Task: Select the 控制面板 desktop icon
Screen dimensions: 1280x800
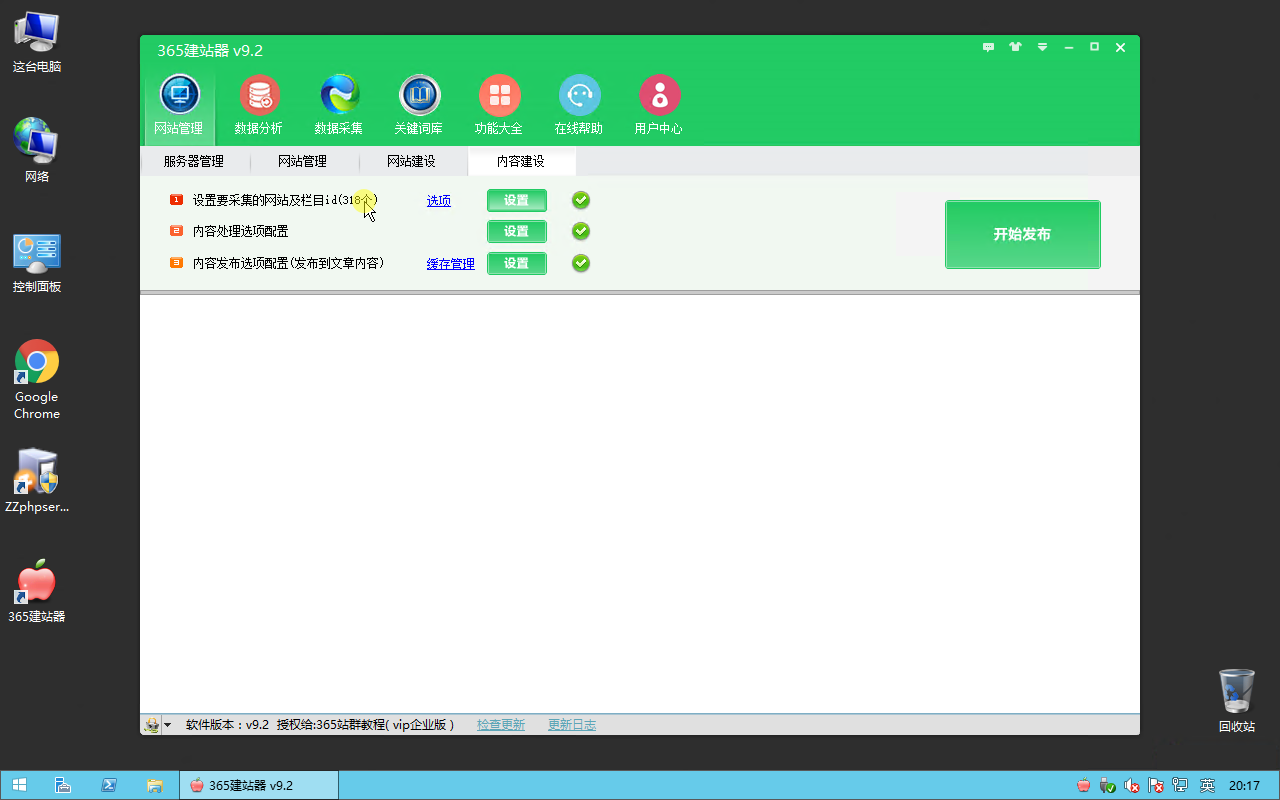Action: click(x=37, y=262)
